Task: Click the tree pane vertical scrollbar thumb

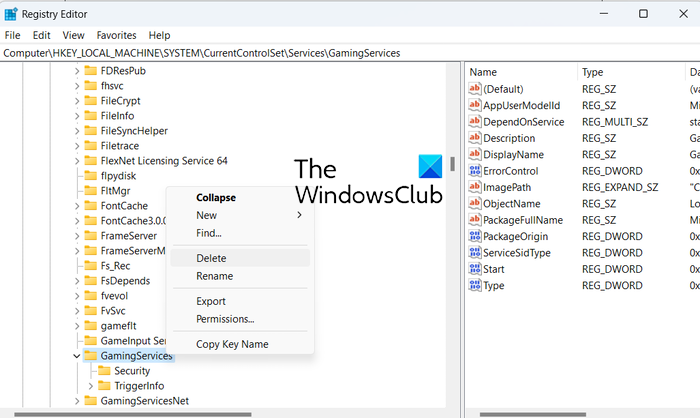Action: pos(452,164)
